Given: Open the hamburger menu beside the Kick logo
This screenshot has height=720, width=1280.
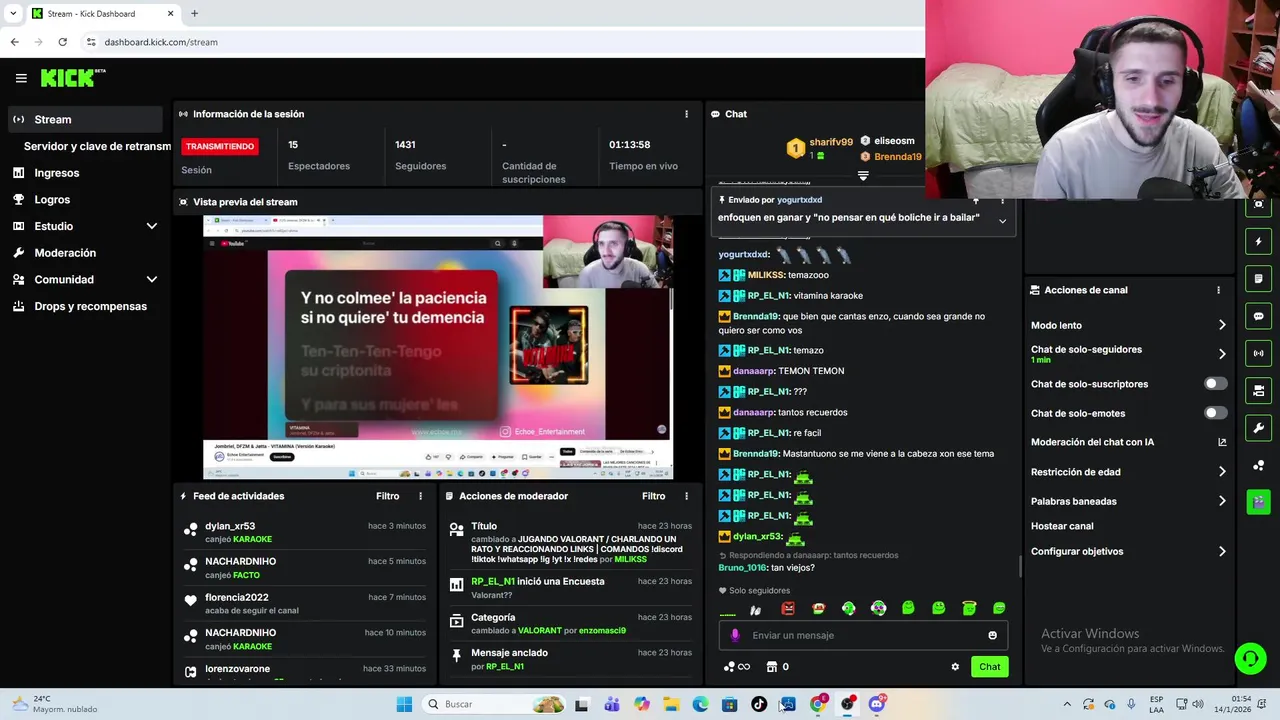Looking at the screenshot, I should point(21,78).
